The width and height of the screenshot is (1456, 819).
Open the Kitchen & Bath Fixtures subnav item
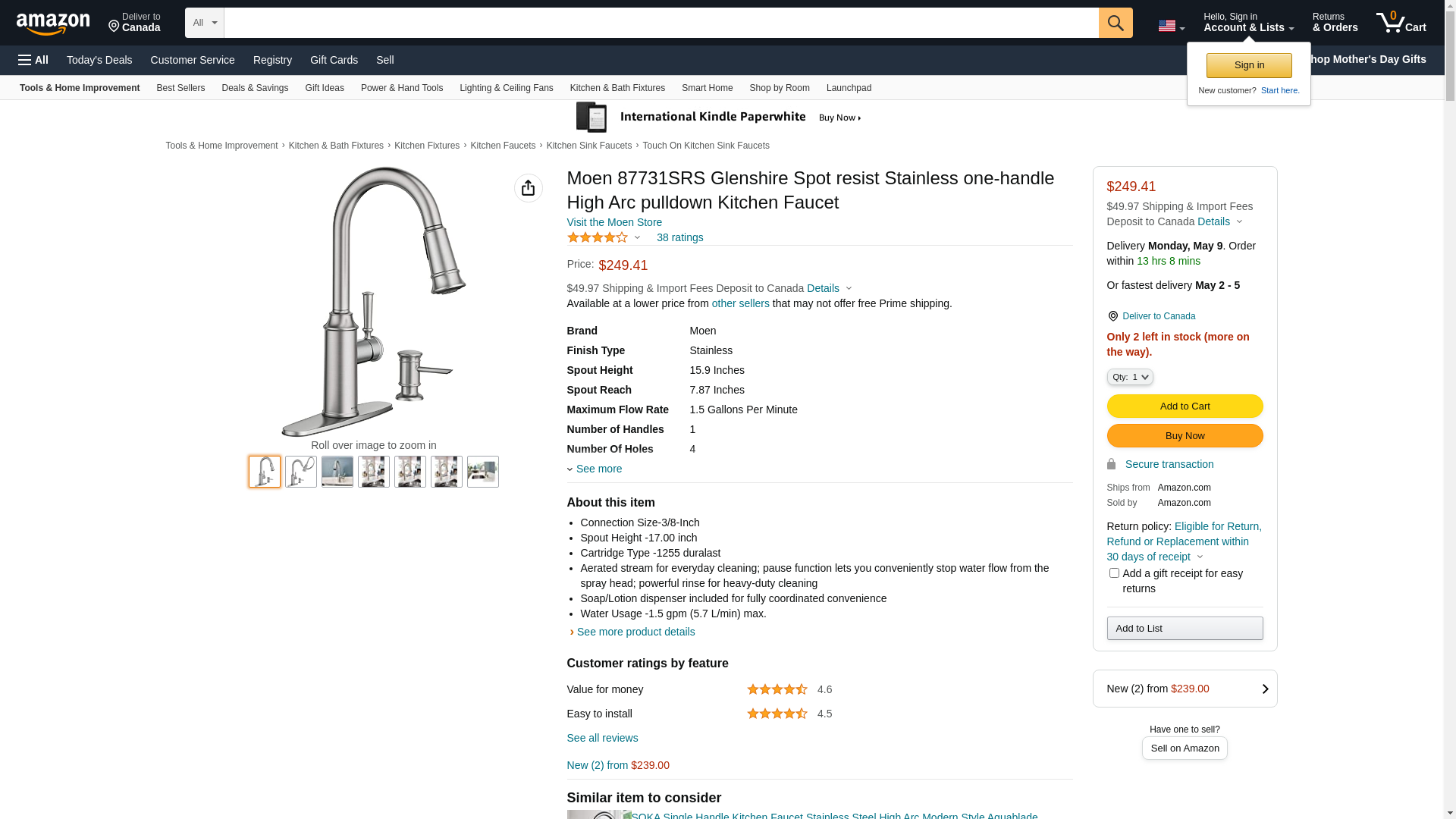click(617, 88)
